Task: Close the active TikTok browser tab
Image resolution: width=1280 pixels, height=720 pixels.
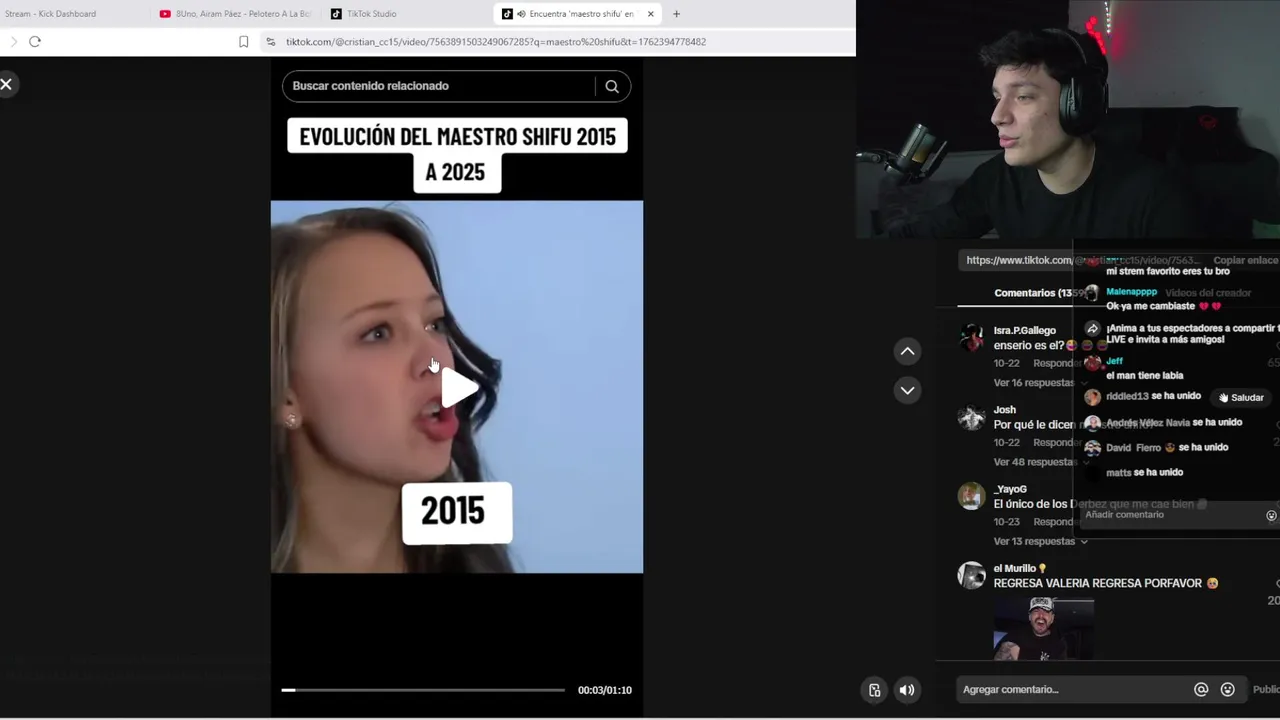Action: pyautogui.click(x=651, y=14)
